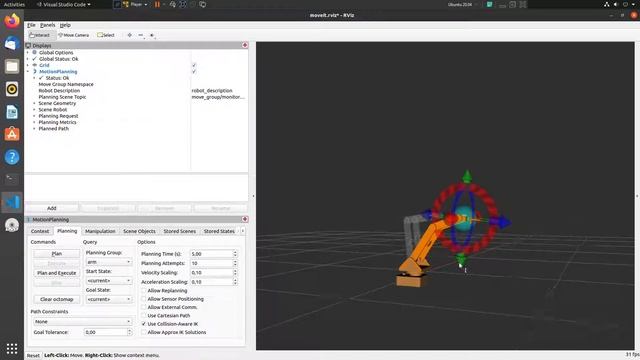The image size is (640, 360).
Task: Click Add button under Displays
Action: point(52,208)
